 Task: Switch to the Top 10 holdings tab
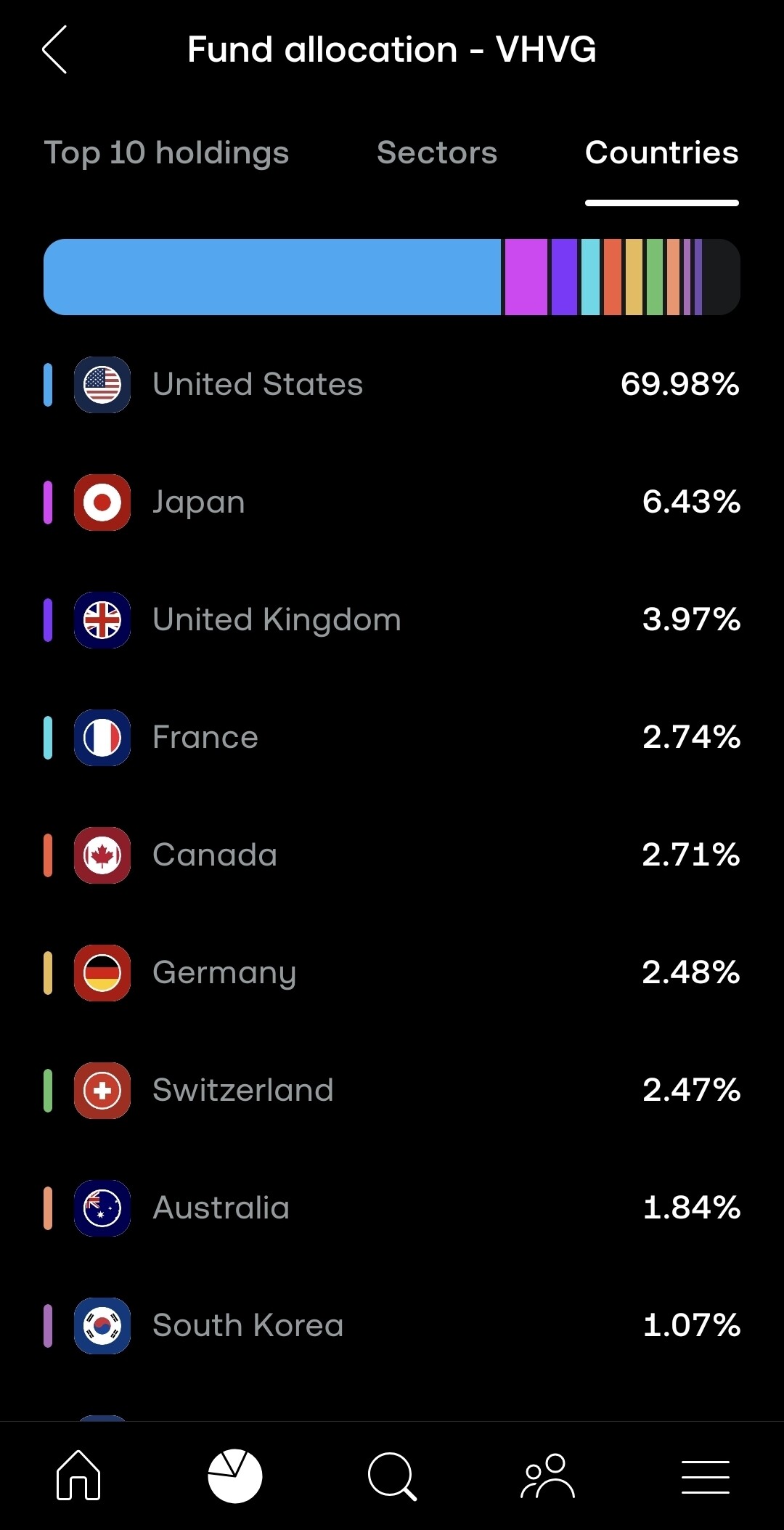167,152
